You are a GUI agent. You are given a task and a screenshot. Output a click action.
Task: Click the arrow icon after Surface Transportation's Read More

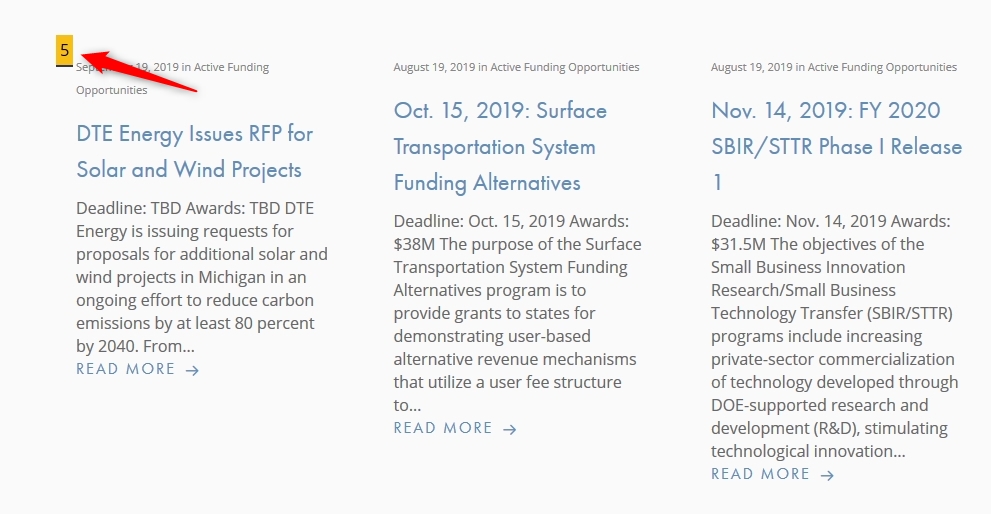click(510, 429)
